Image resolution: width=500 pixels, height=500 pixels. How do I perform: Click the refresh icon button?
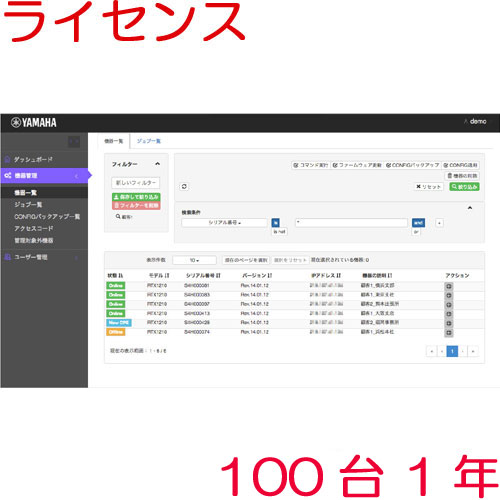[x=184, y=187]
